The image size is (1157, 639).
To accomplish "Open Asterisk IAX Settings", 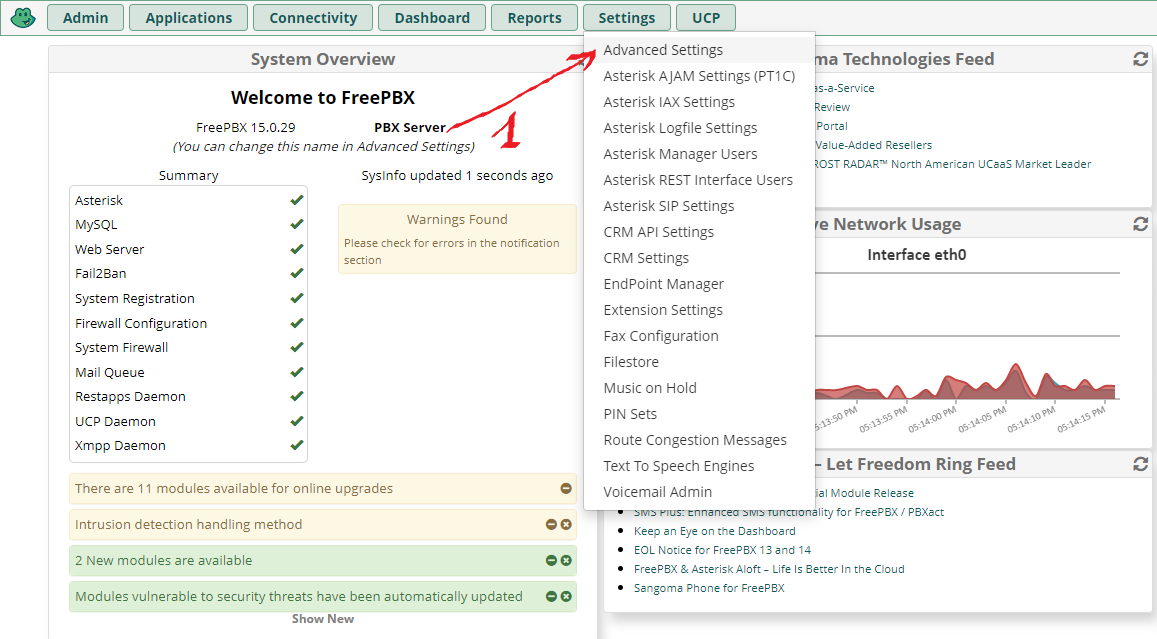I will 699,102.
